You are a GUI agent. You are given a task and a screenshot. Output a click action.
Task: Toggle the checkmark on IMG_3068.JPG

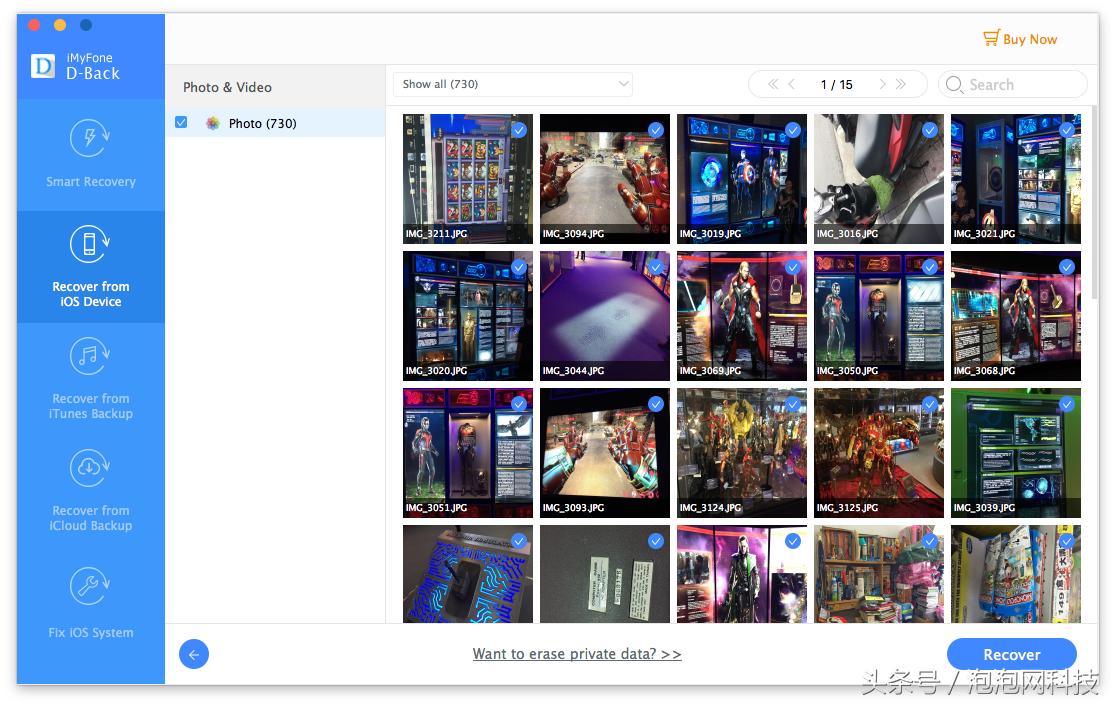[1067, 267]
